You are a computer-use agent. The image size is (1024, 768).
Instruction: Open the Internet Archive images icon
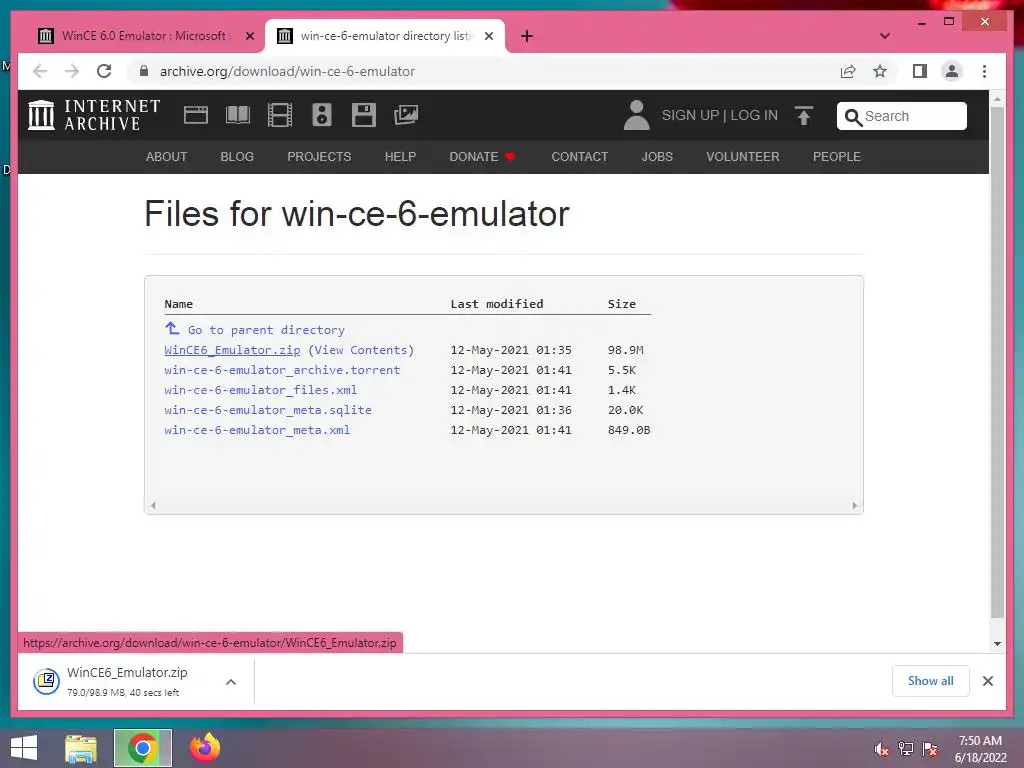pos(406,116)
